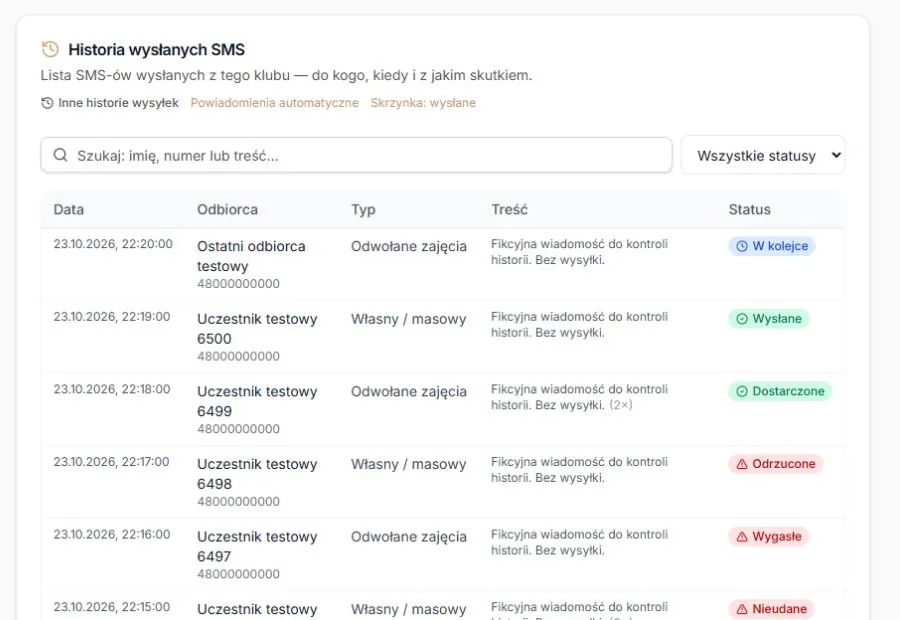Click the history clock icon beside the title
This screenshot has height=620, width=900.
coord(50,49)
